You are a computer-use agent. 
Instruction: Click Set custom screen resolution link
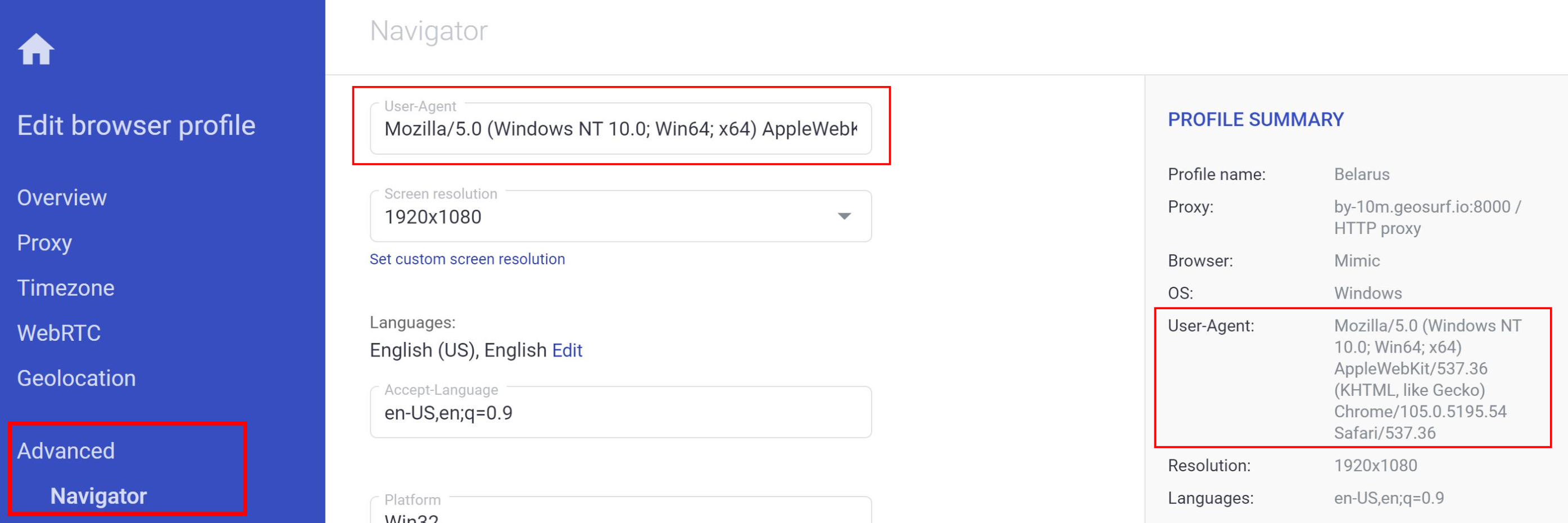click(x=467, y=259)
